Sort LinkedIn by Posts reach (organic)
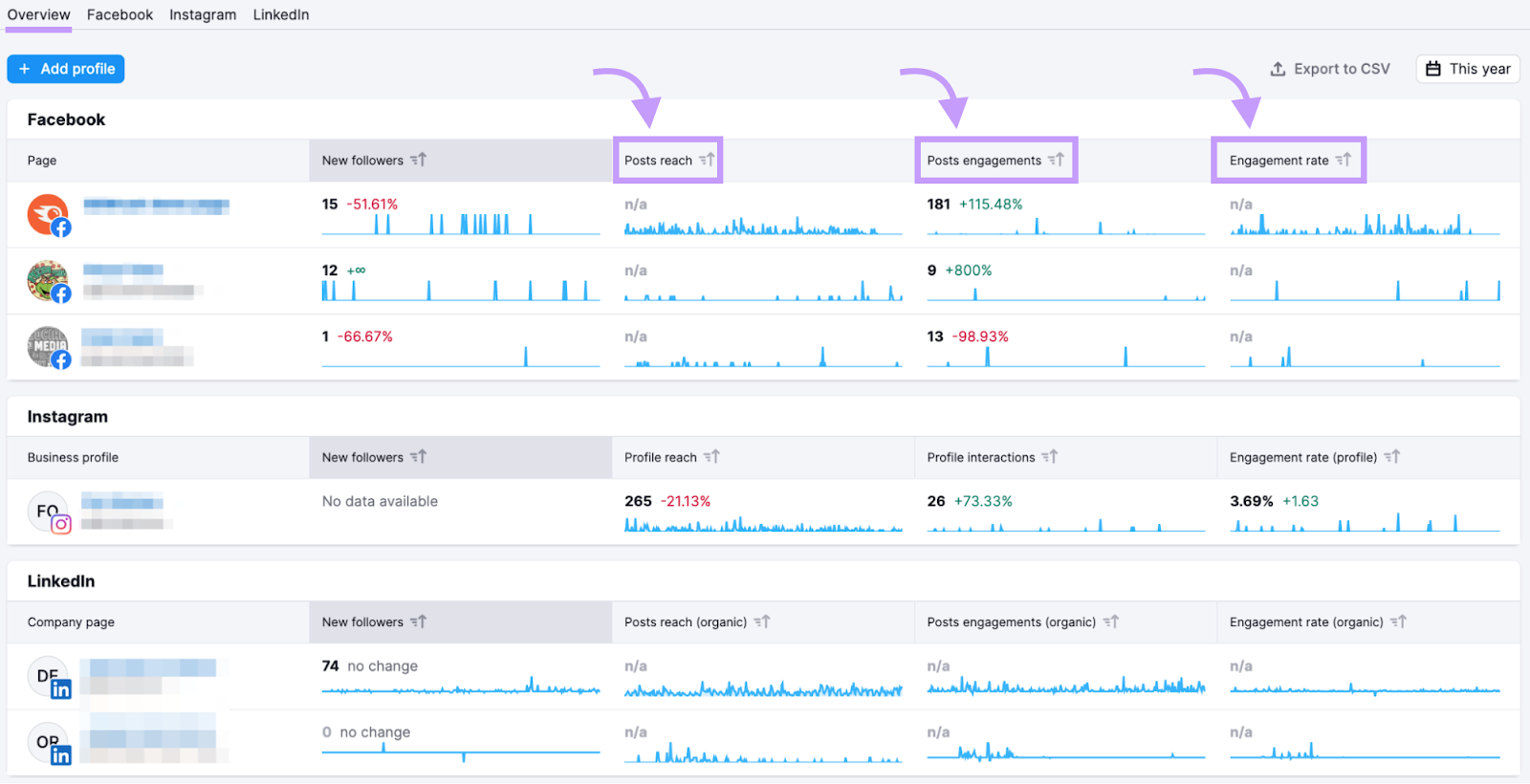This screenshot has width=1530, height=784. pyautogui.click(x=697, y=621)
